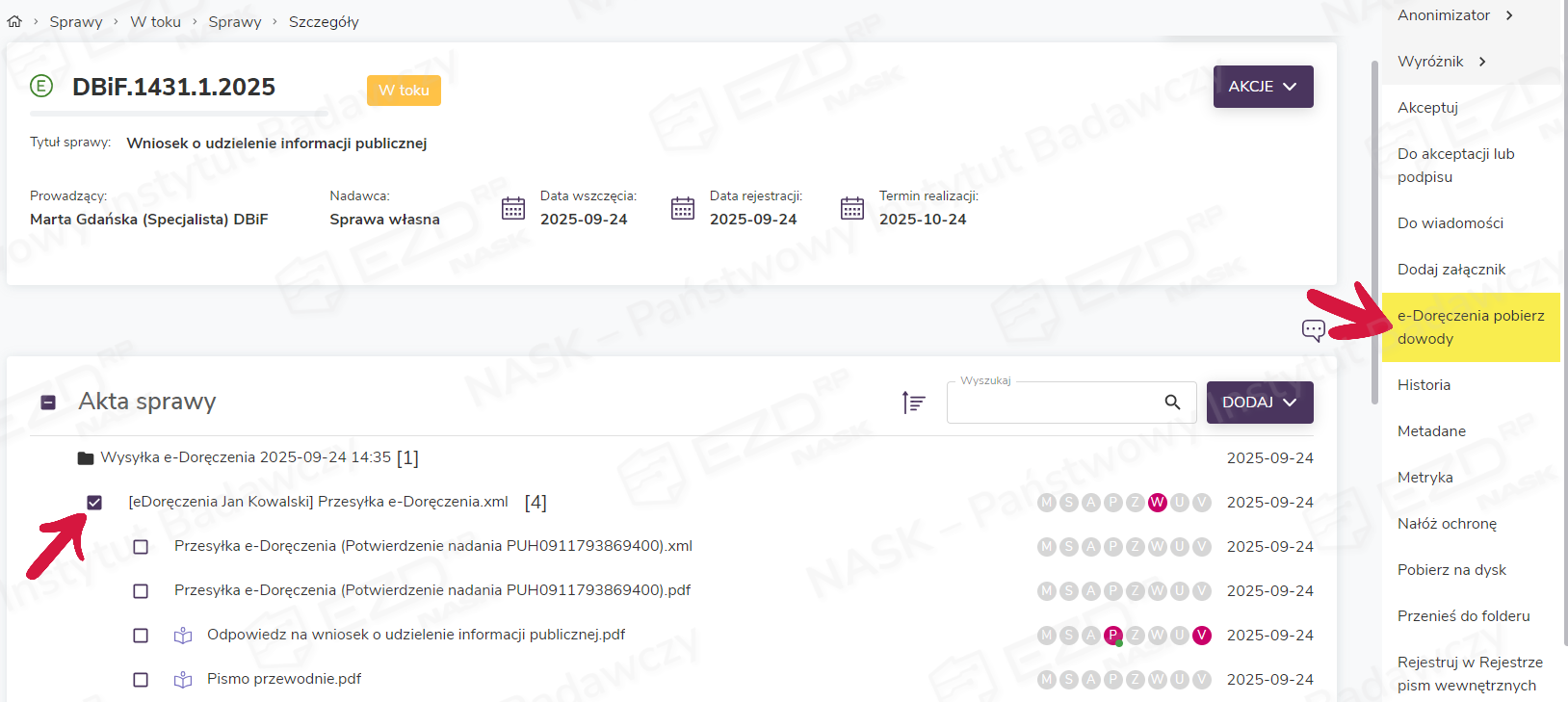Go to W toku breadcrumb link
Viewport: 1568px width, 702px height.
pos(155,22)
